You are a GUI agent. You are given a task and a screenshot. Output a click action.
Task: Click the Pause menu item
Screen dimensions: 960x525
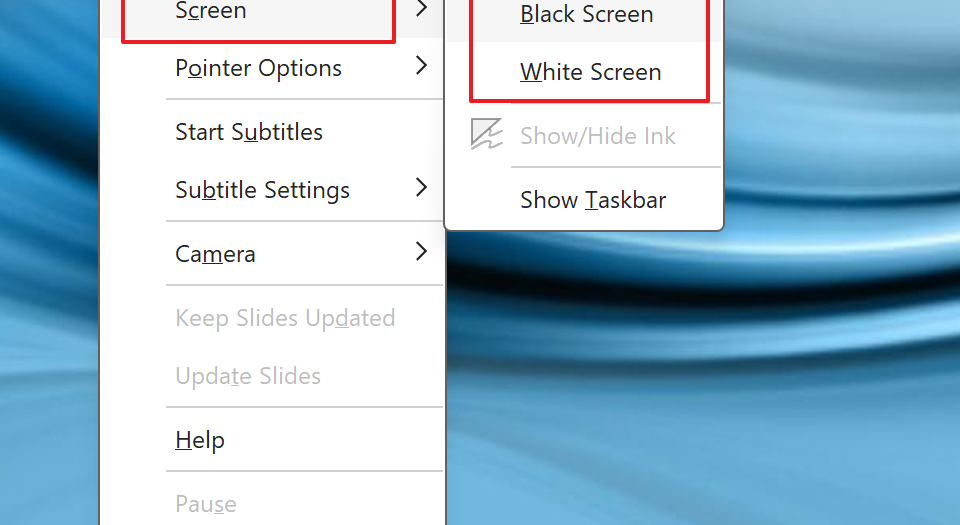tap(206, 503)
